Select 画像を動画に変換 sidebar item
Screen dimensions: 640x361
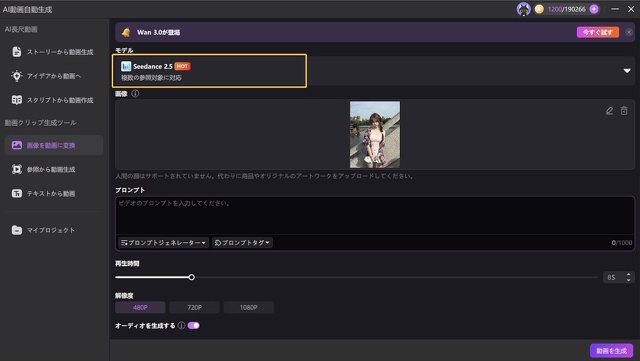[53, 145]
